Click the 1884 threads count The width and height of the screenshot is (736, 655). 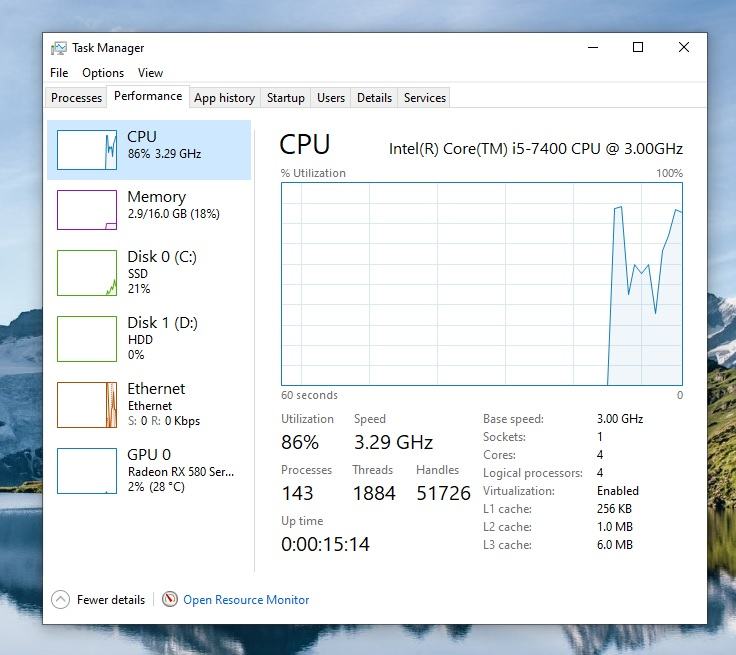tap(374, 493)
